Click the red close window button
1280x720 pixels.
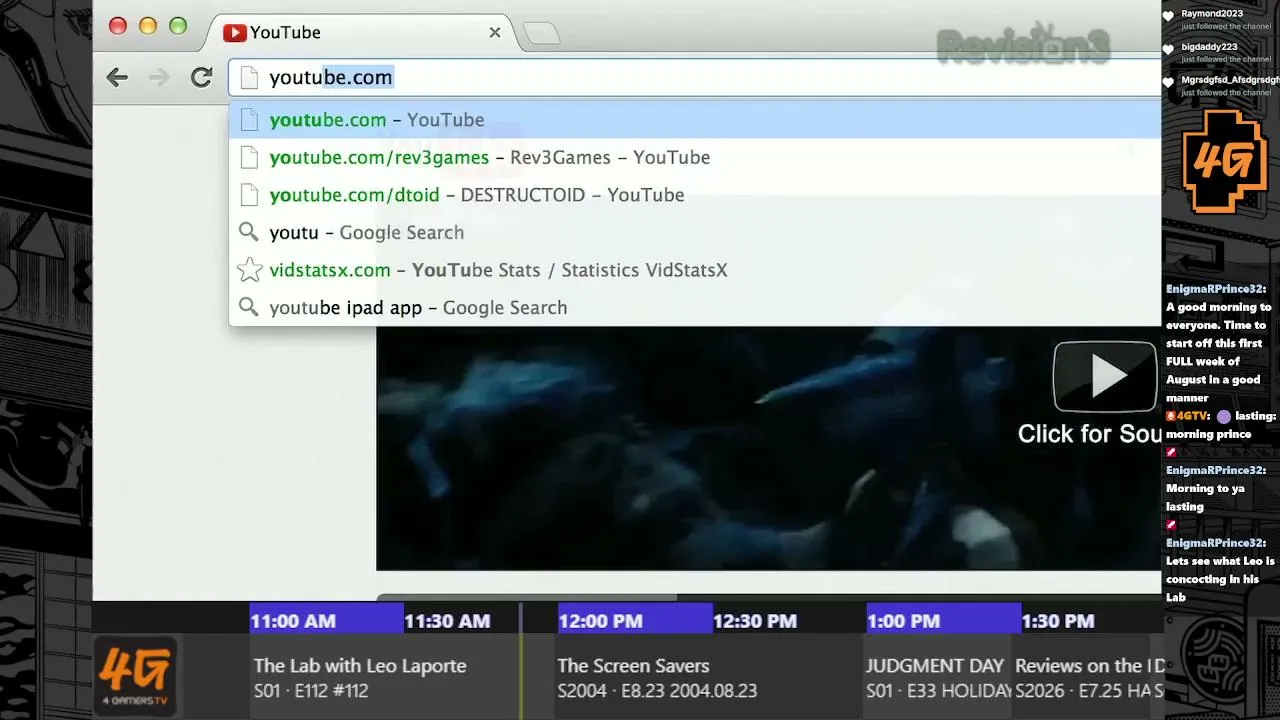click(x=118, y=26)
